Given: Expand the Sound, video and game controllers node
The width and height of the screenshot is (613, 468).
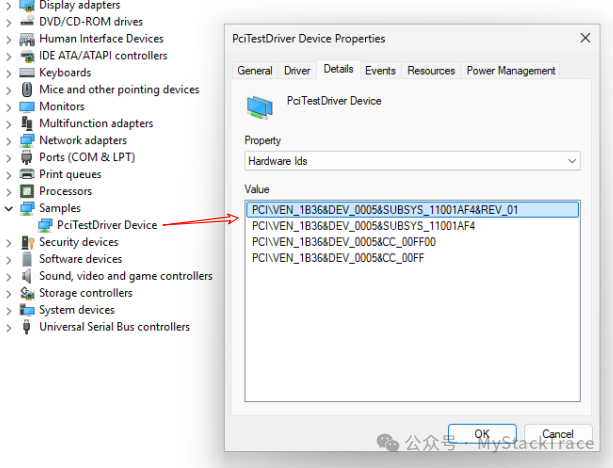Looking at the screenshot, I should pyautogui.click(x=9, y=276).
